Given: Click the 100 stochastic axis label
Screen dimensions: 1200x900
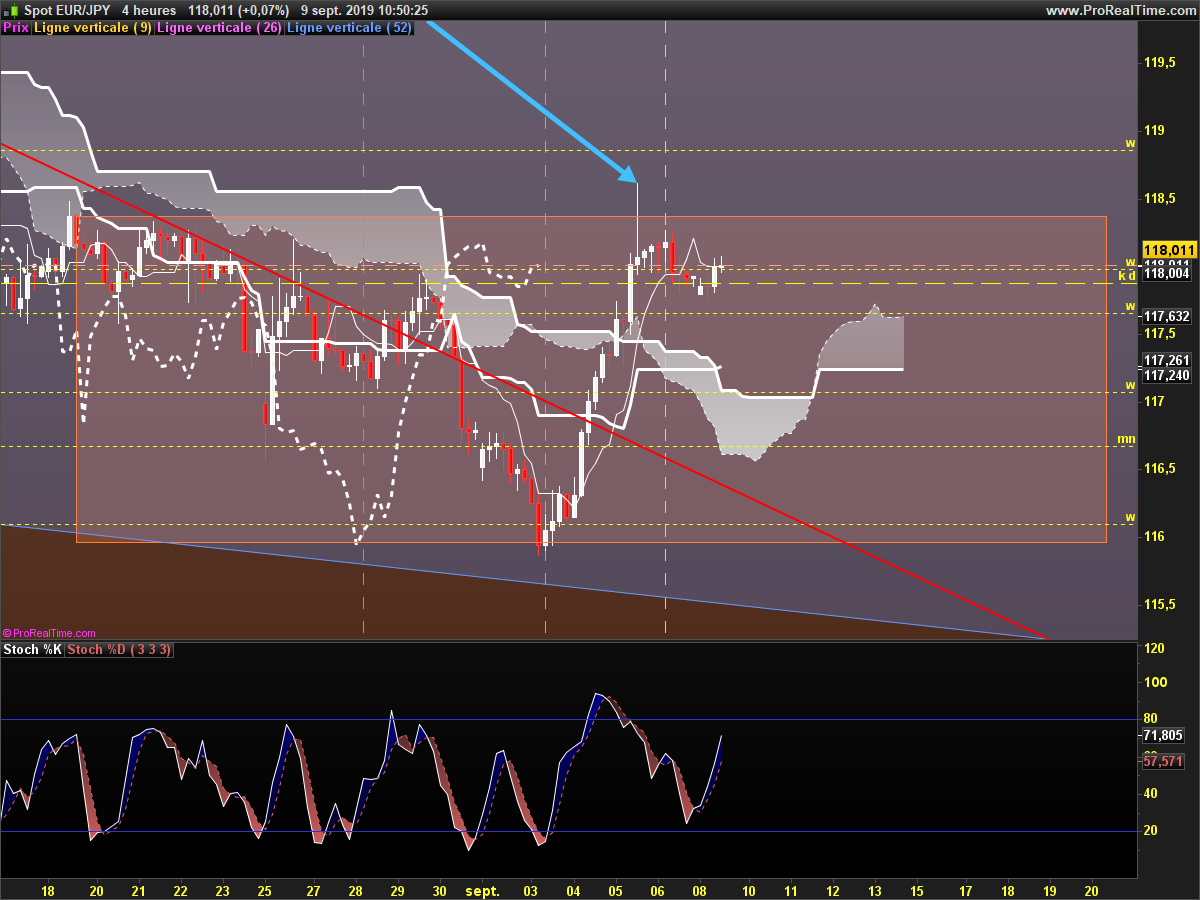Looking at the screenshot, I should coord(1154,682).
